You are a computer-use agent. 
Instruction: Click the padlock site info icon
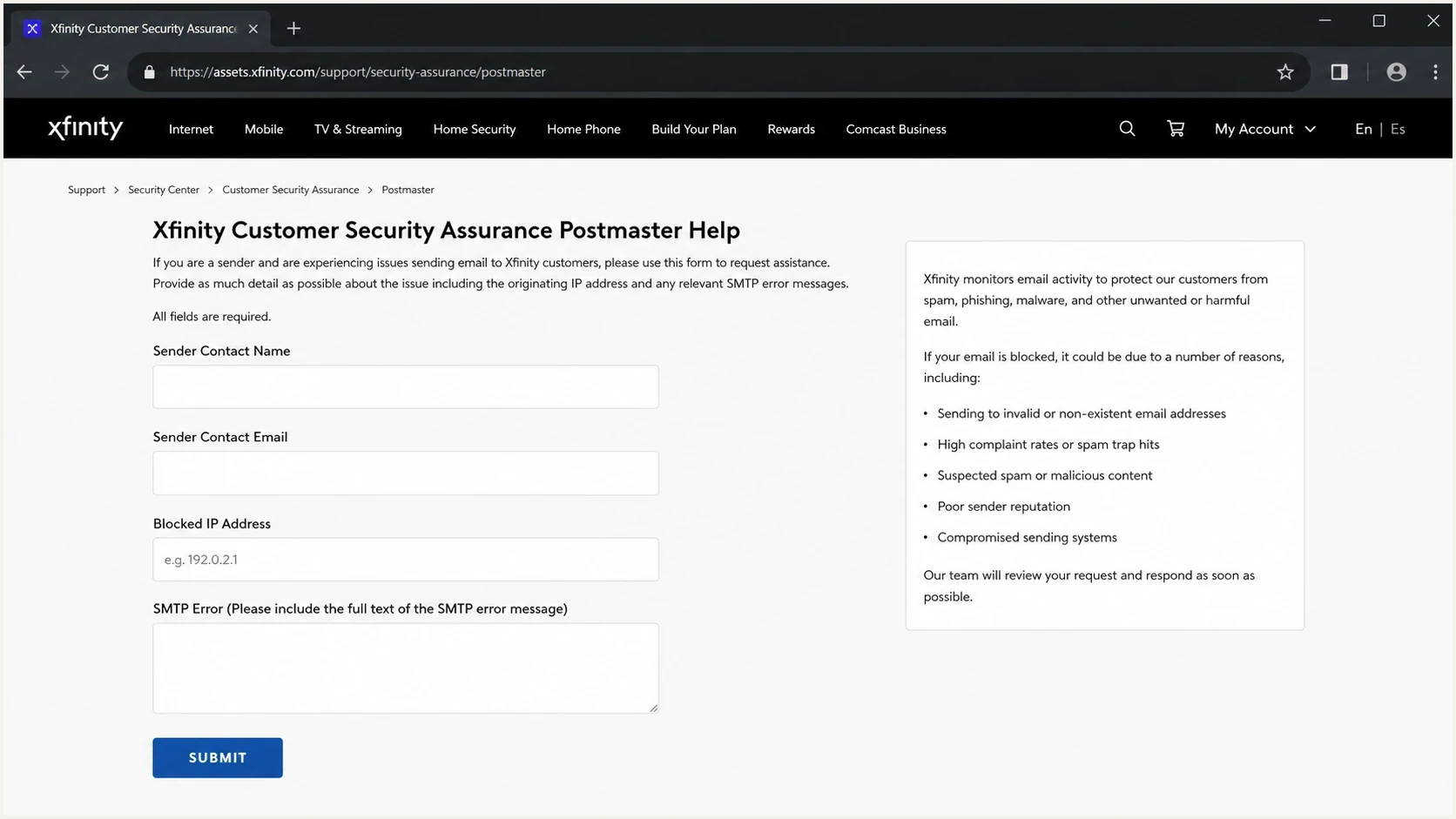point(150,72)
